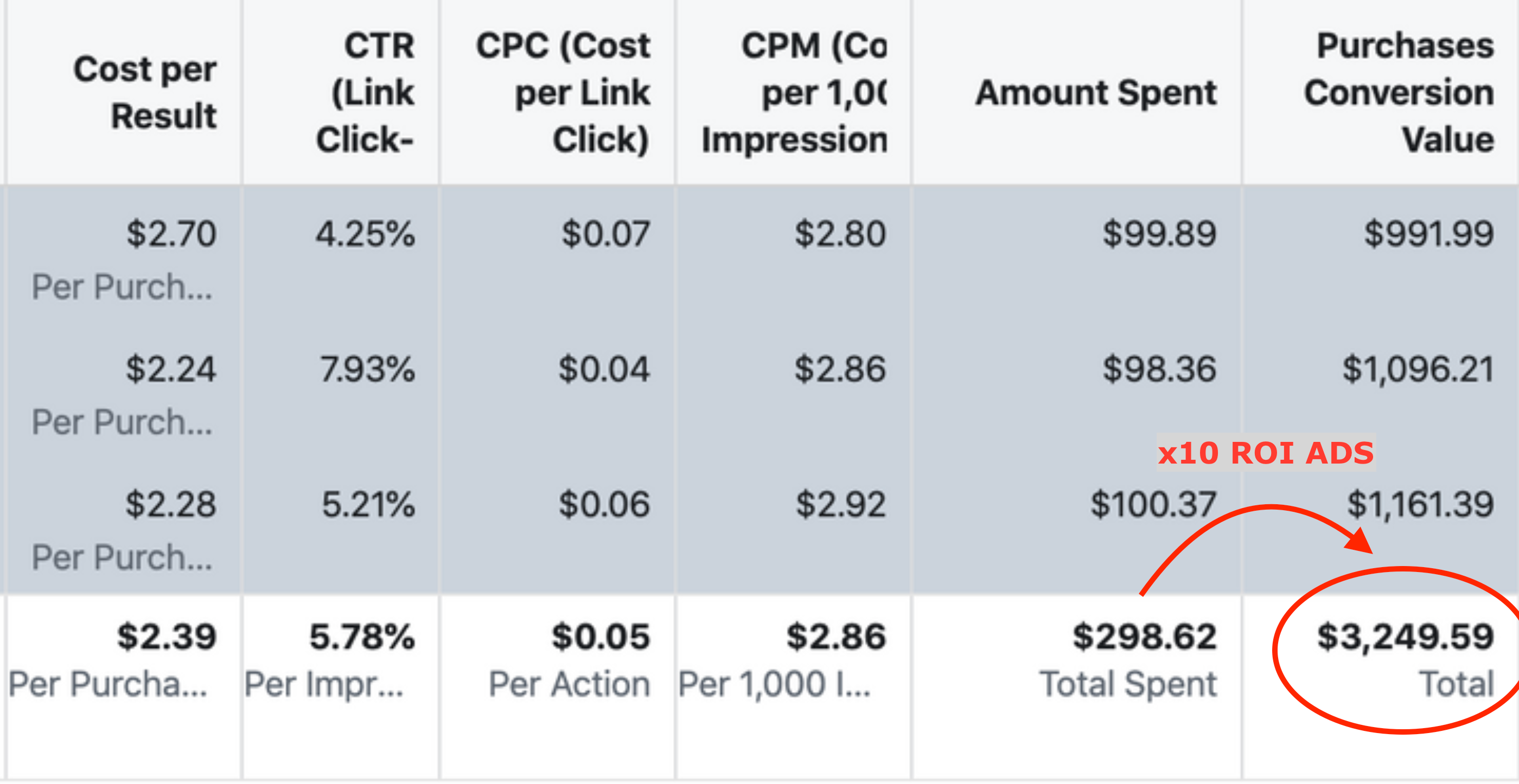This screenshot has height=784, width=1519.
Task: Click the 7.93% CTR value
Action: (367, 369)
